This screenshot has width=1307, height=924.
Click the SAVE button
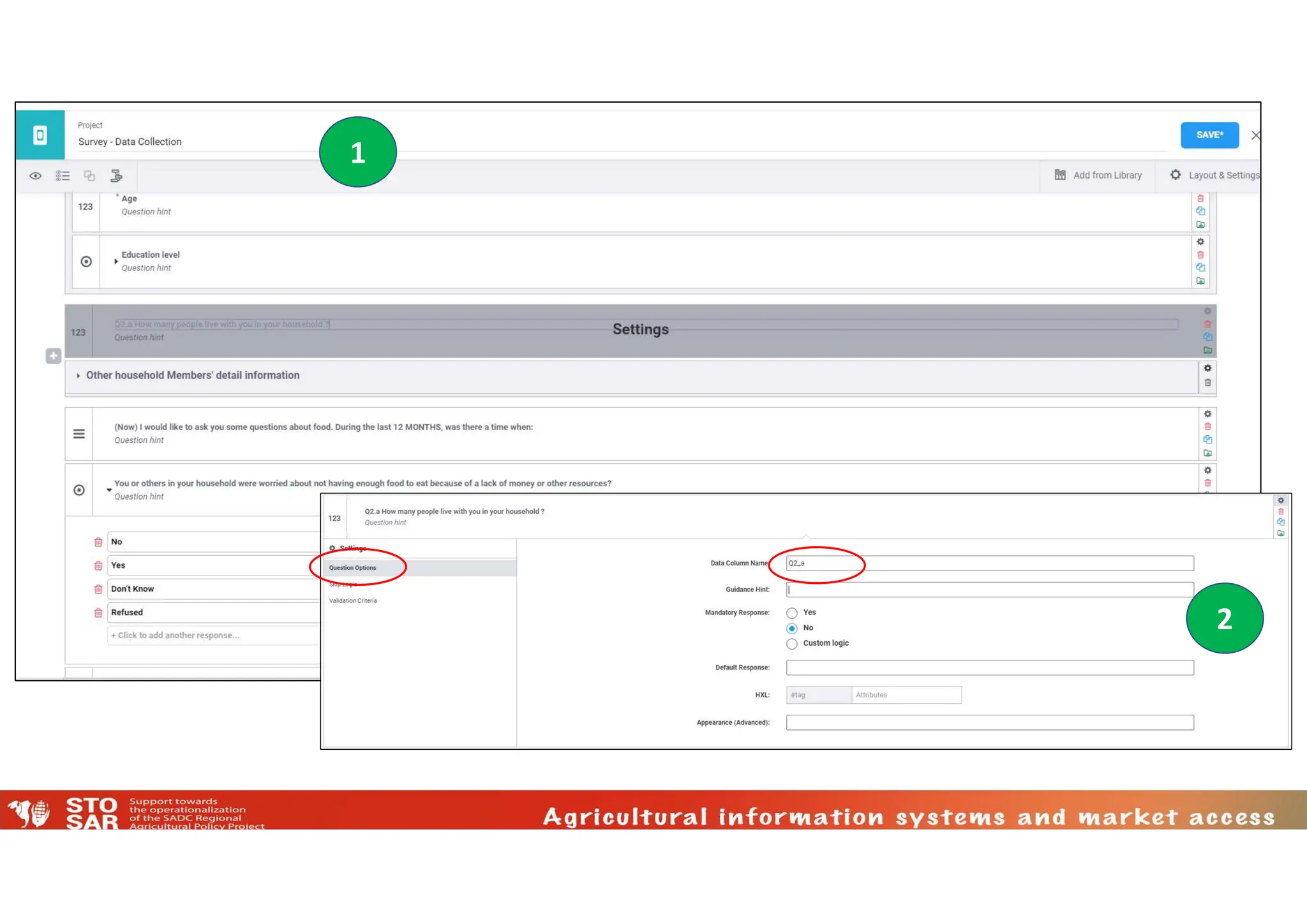point(1209,135)
